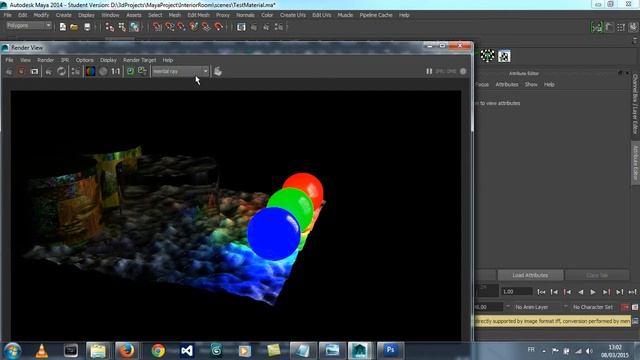640x360 pixels.
Task: Open the Create UVs menu
Action: pyautogui.click(x=293, y=15)
